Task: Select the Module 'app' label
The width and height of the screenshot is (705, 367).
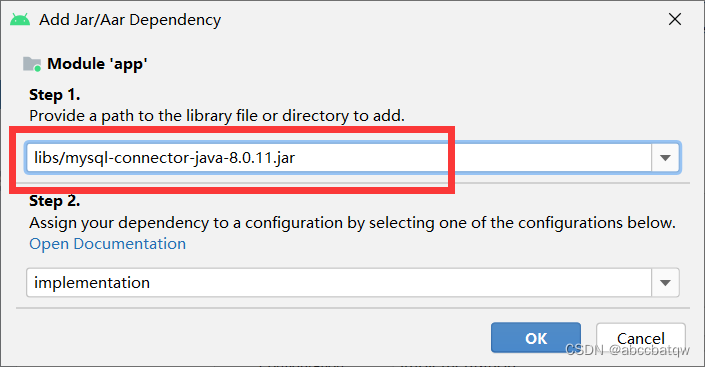Action: (x=97, y=64)
